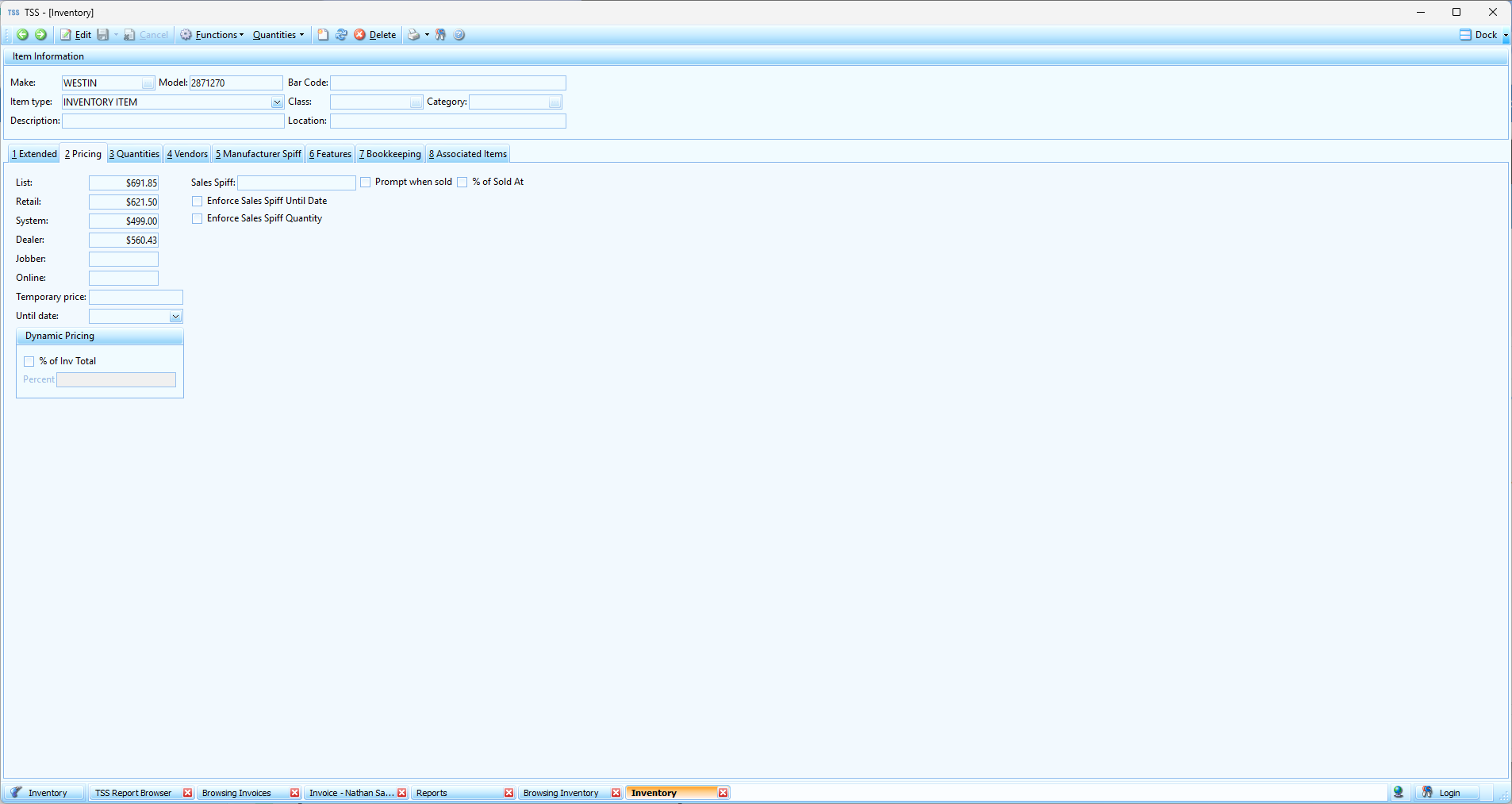Click the Make lookup button beside WESTIN
The width and height of the screenshot is (1512, 804).
coord(148,83)
